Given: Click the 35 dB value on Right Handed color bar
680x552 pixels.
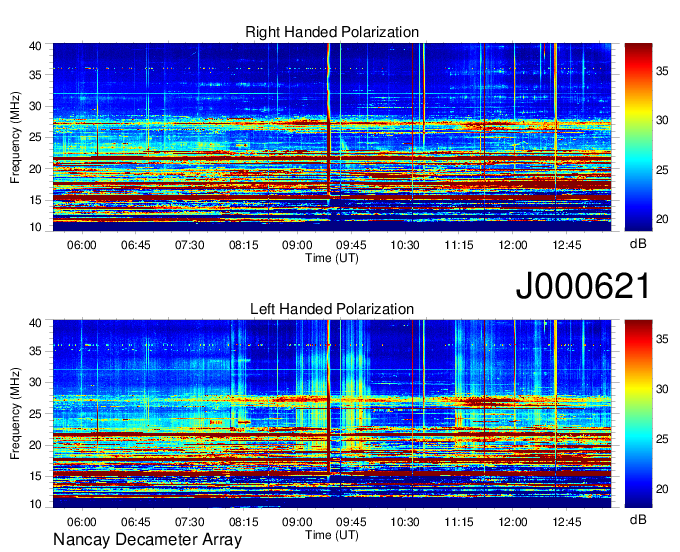Looking at the screenshot, I should 662,71.
